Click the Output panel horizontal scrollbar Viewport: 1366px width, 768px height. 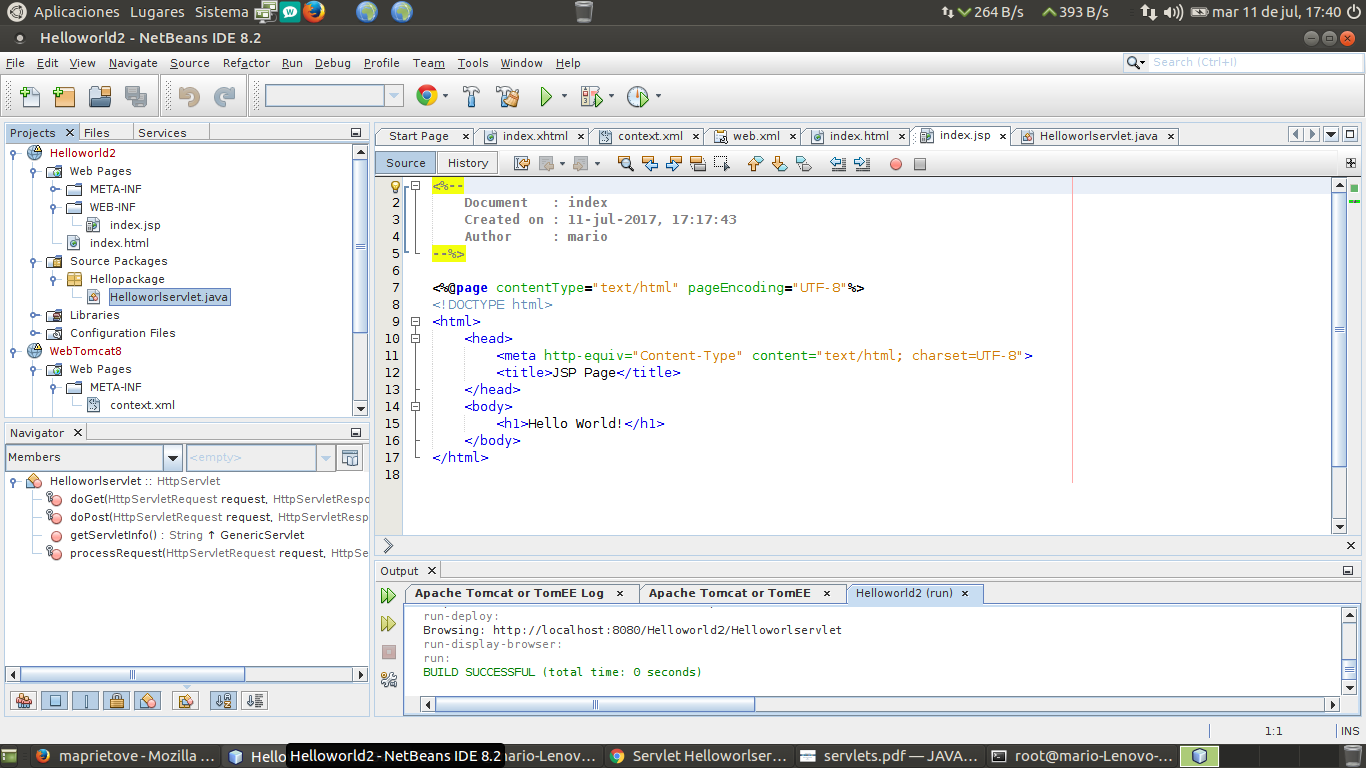coord(595,704)
